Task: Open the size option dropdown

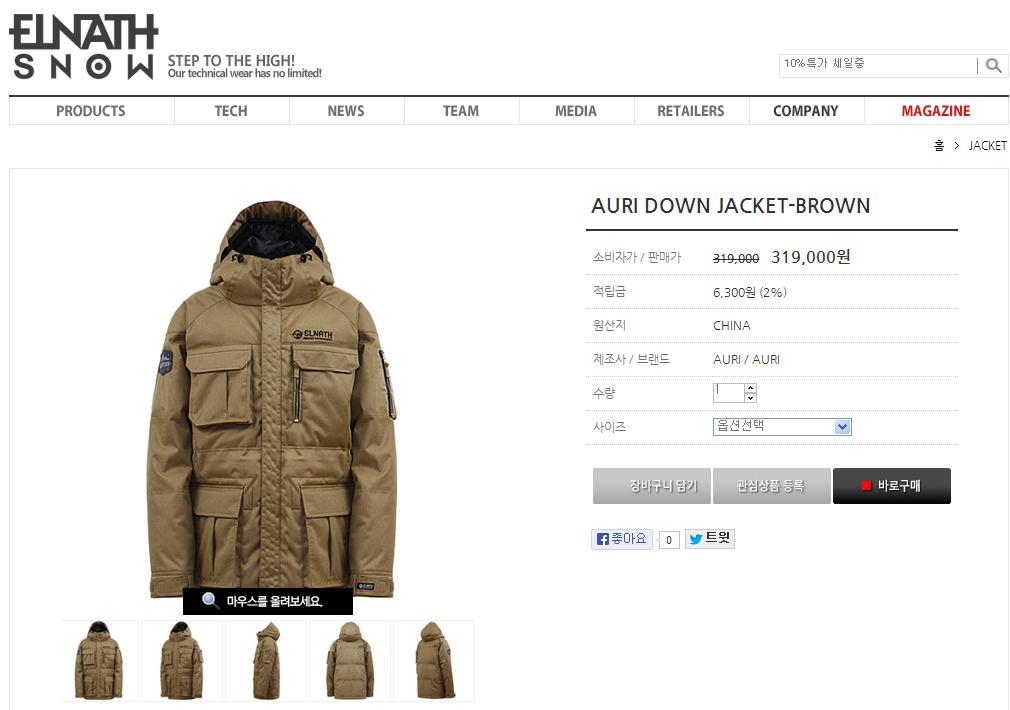Action: click(782, 427)
